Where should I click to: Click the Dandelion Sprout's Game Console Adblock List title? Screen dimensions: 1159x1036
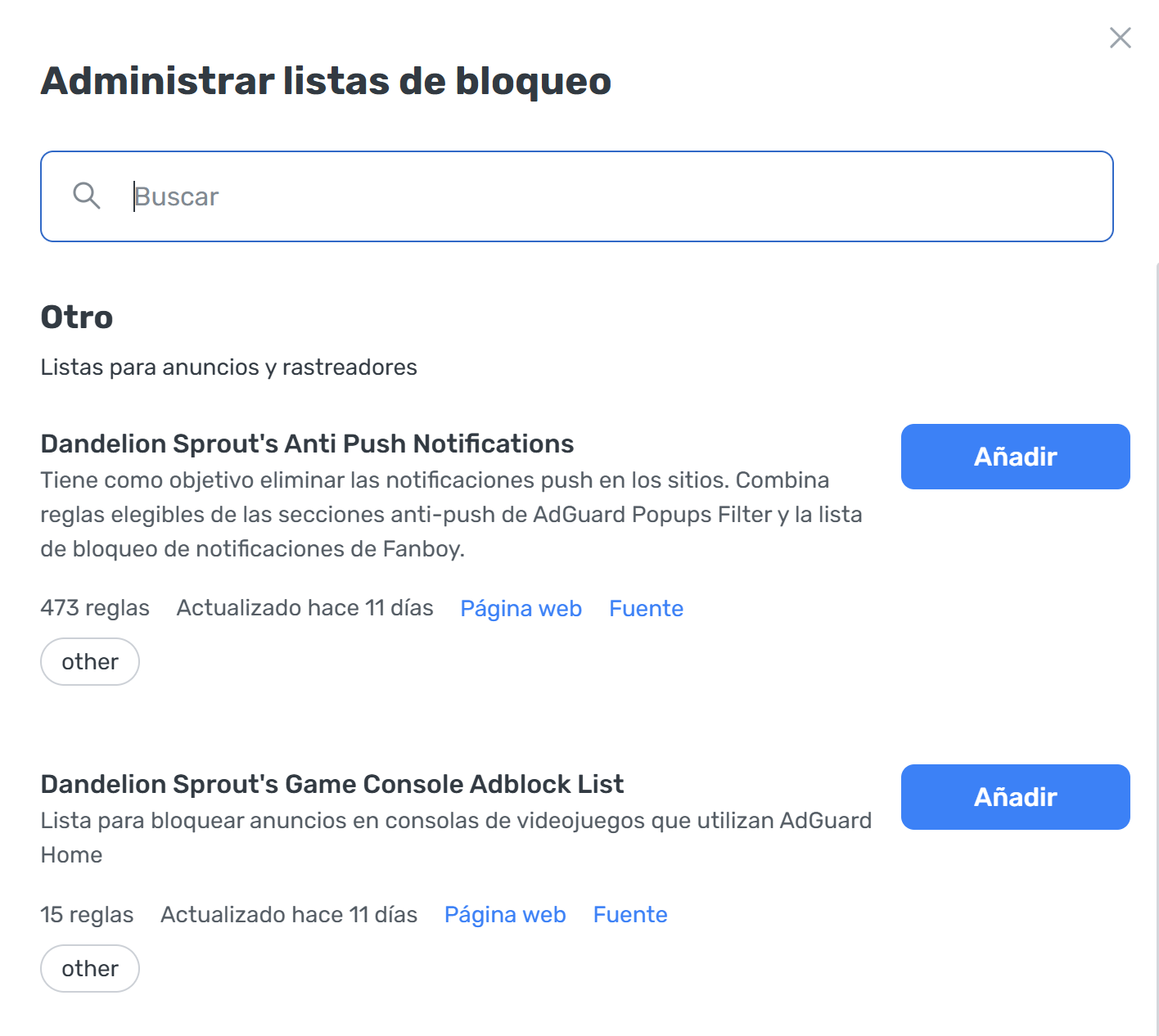click(x=332, y=784)
